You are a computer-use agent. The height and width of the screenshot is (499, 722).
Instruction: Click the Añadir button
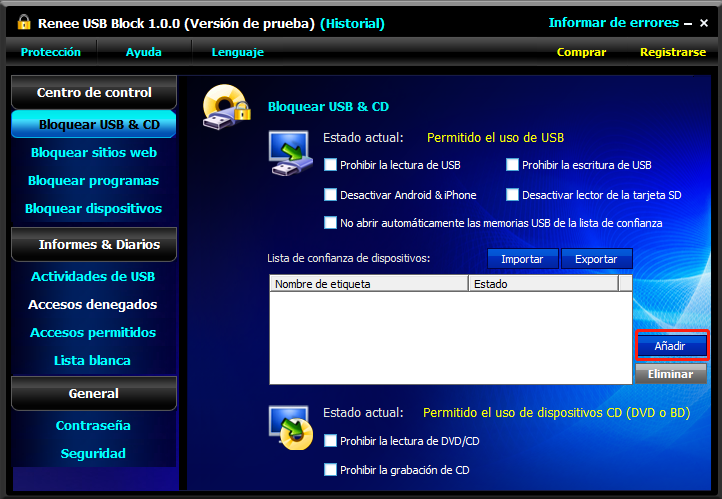click(671, 345)
